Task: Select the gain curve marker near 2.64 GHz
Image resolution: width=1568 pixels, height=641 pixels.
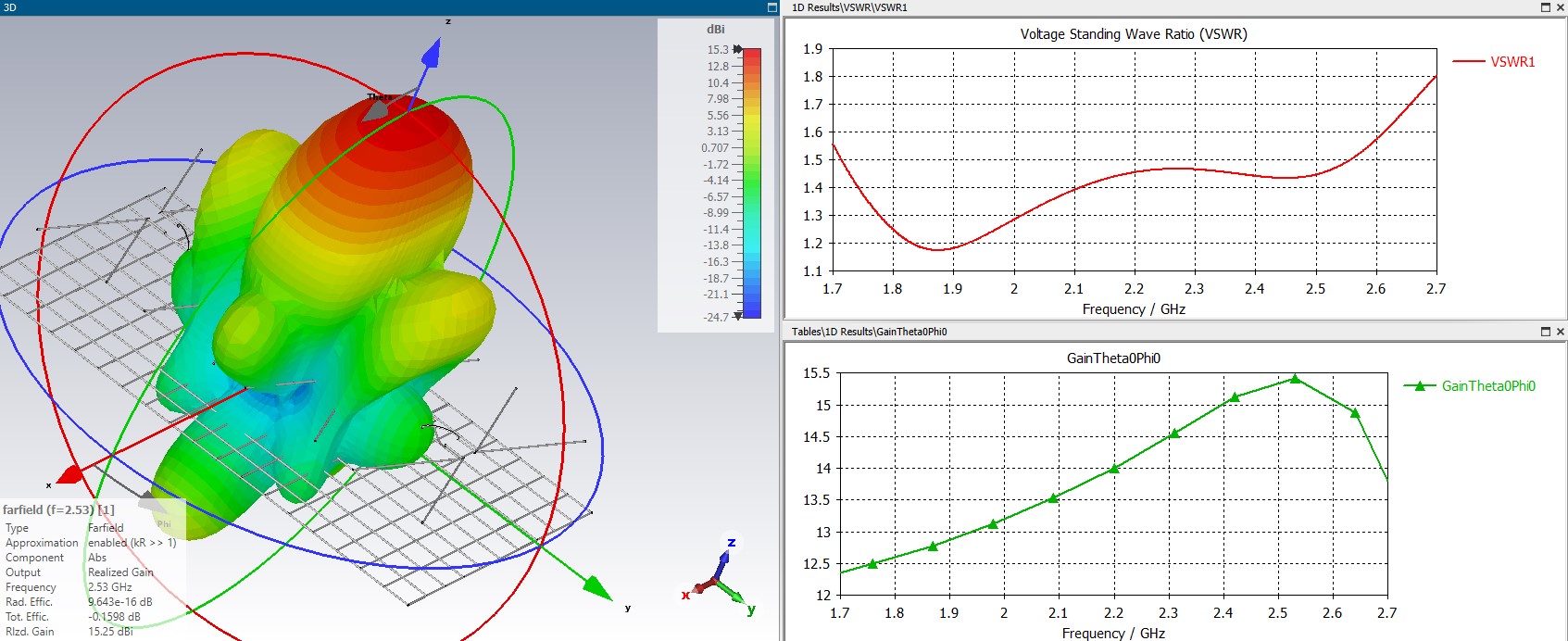Action: (x=1355, y=413)
